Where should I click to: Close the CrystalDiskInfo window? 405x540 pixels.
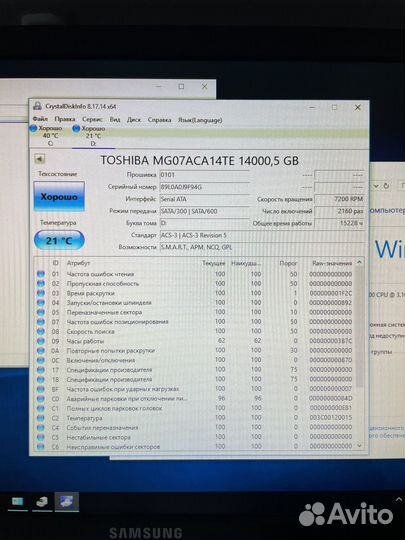[357, 107]
